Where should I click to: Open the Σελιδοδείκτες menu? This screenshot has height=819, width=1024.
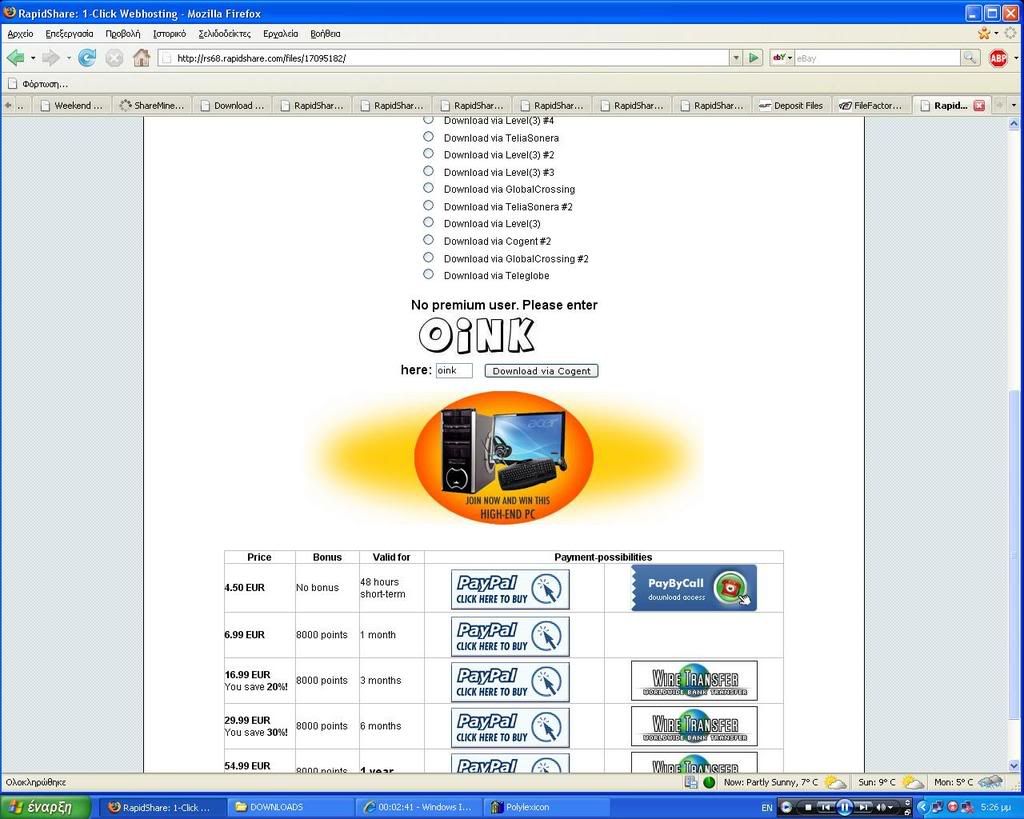click(225, 33)
